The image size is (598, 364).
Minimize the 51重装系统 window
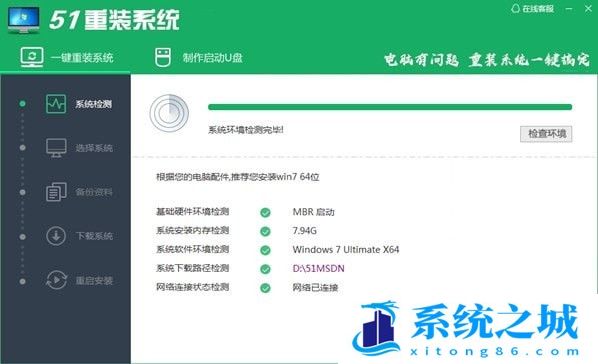point(569,8)
